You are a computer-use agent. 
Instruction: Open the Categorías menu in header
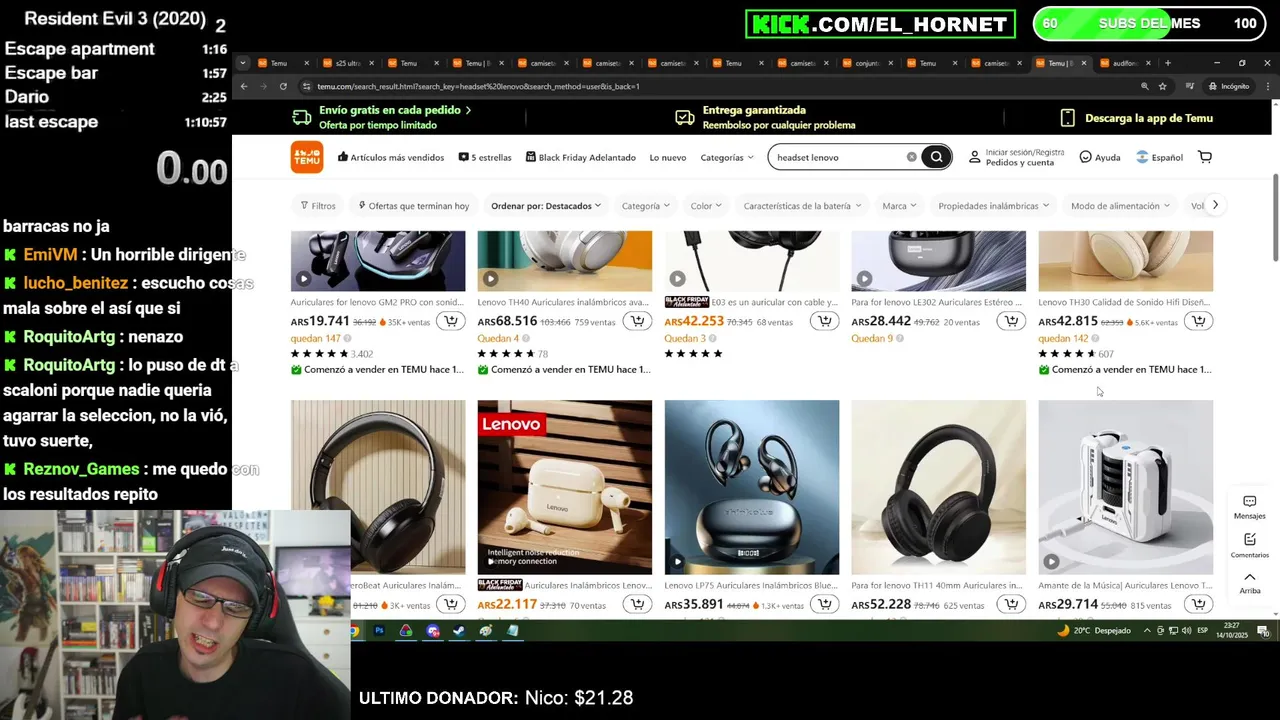point(727,157)
